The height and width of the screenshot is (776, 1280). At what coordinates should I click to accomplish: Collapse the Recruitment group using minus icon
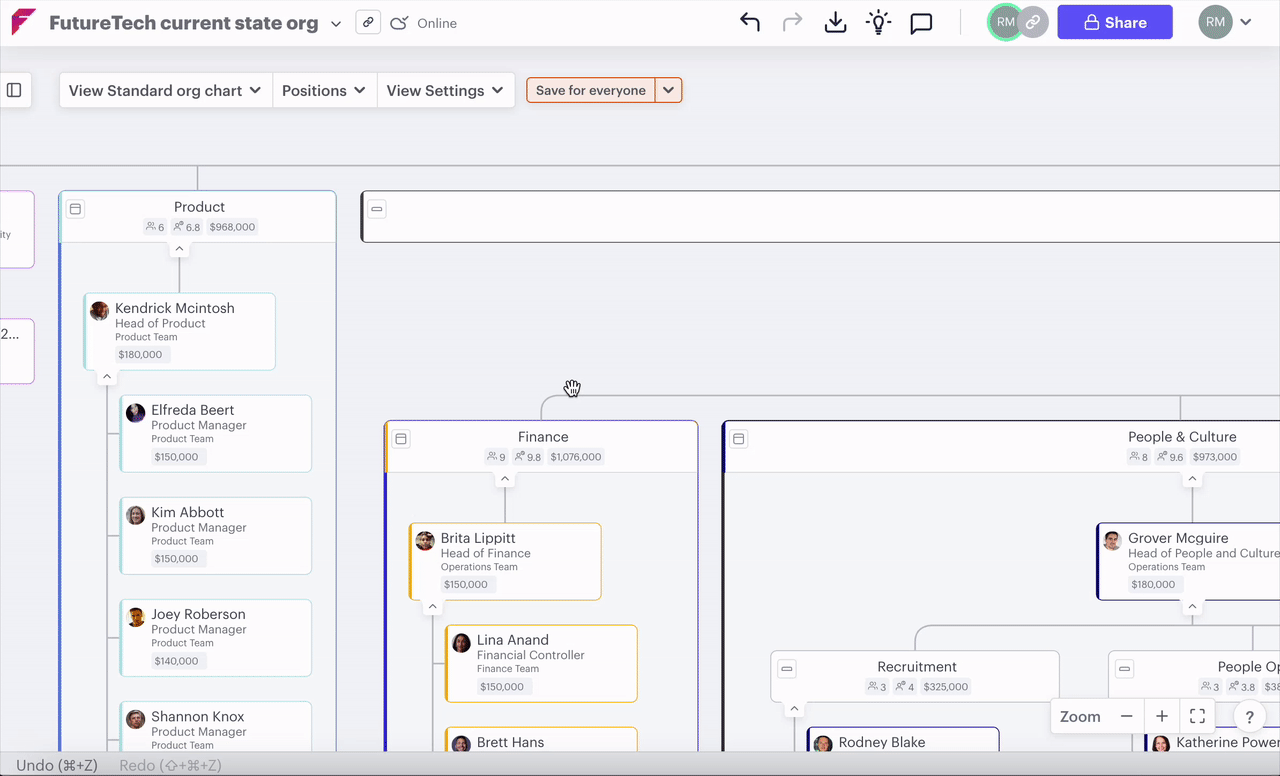tap(787, 669)
